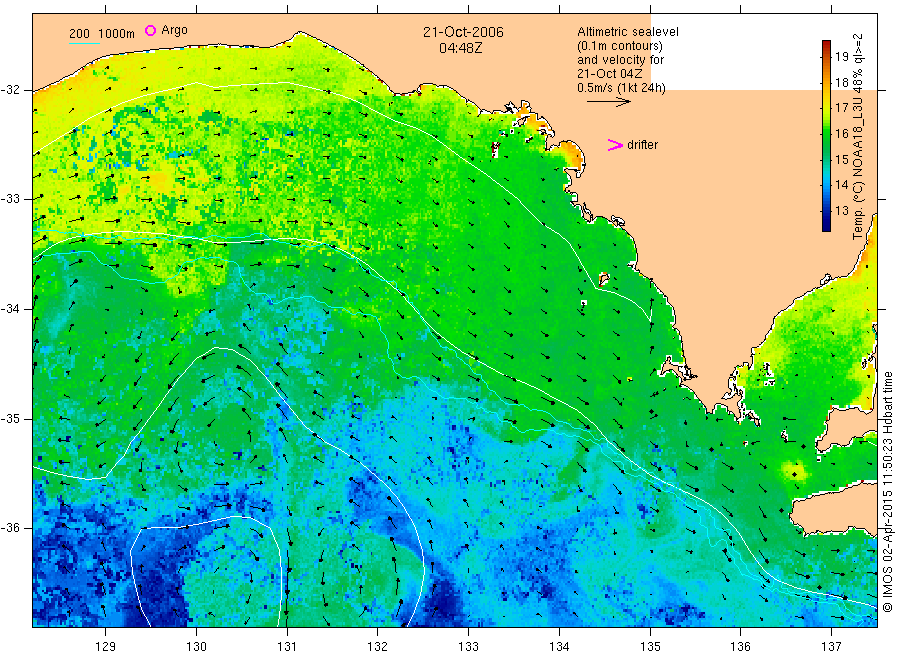Image resolution: width=900 pixels, height=660 pixels.
Task: Click the colorbar value 16
Action: tap(841, 133)
